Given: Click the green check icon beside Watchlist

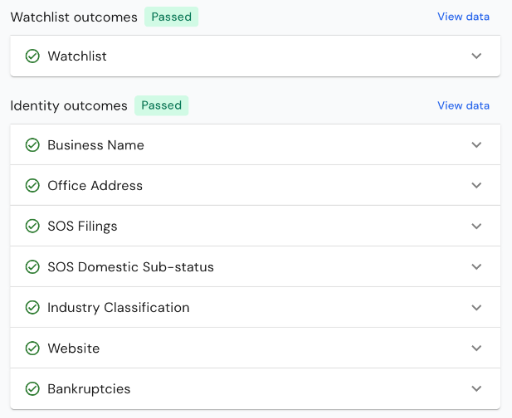Looking at the screenshot, I should pos(32,56).
